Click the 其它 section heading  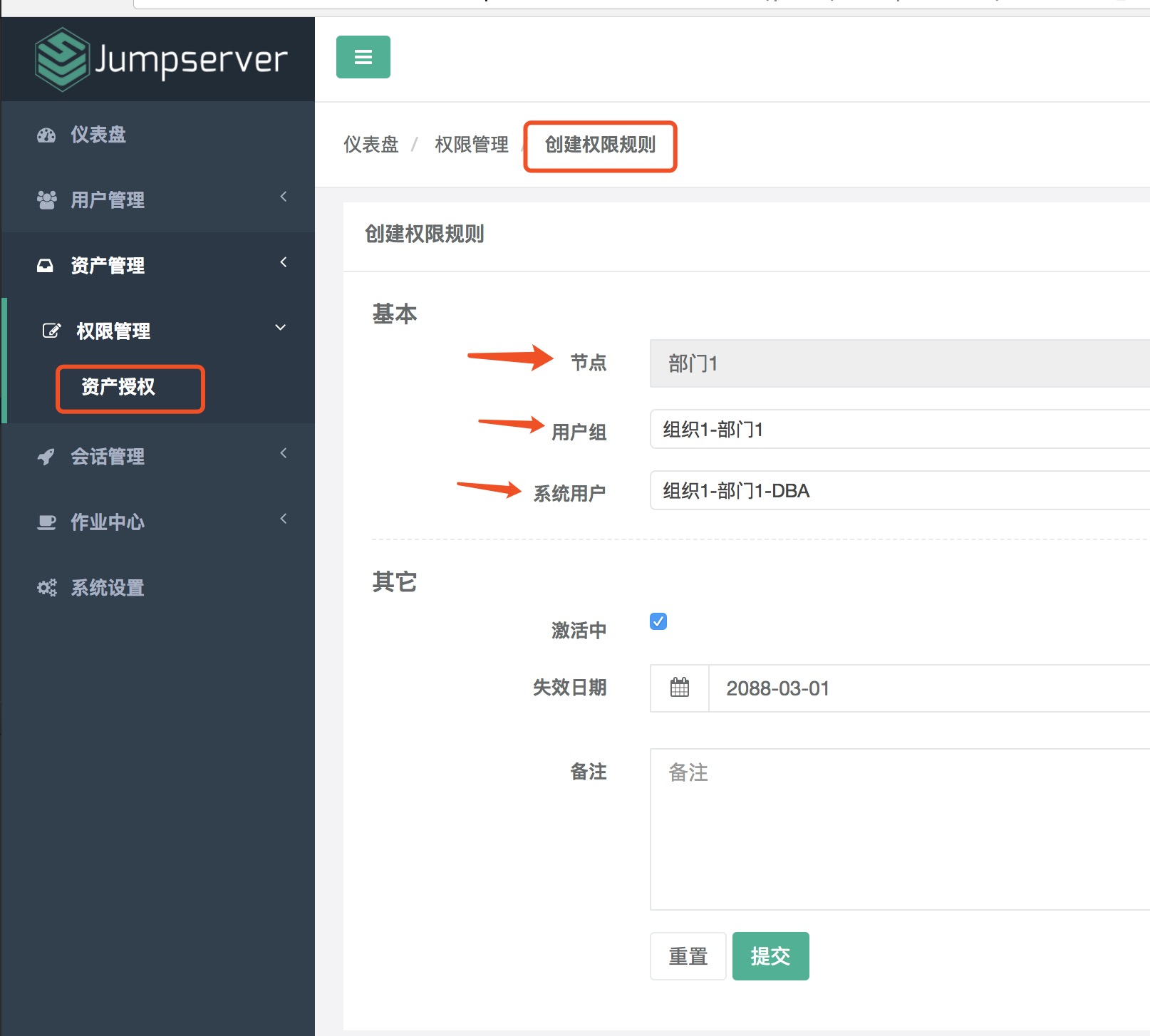[x=395, y=582]
